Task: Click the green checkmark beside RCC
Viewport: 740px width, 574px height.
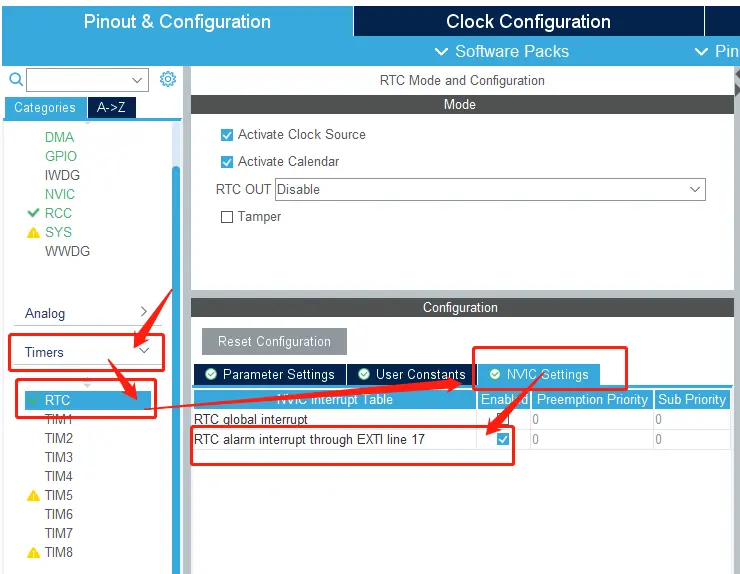Action: pyautogui.click(x=34, y=213)
